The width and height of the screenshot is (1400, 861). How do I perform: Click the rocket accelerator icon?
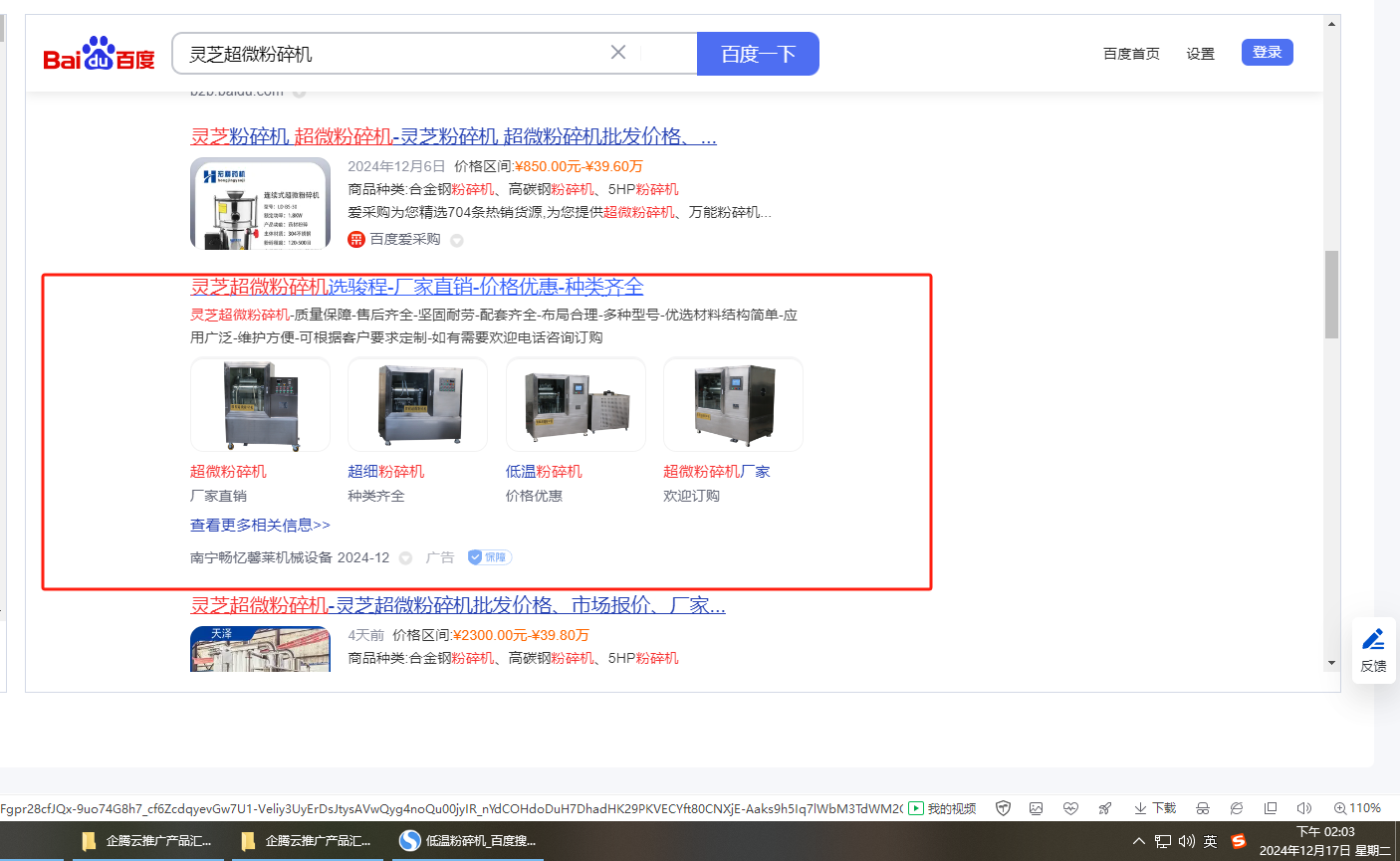(x=1104, y=808)
